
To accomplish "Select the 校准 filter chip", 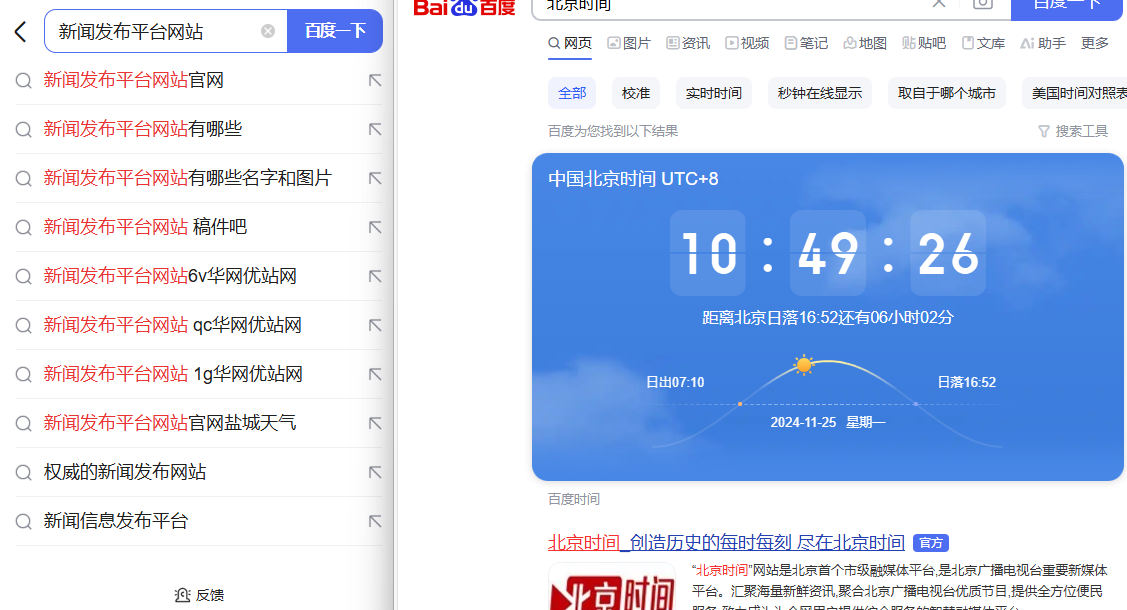I will [636, 93].
